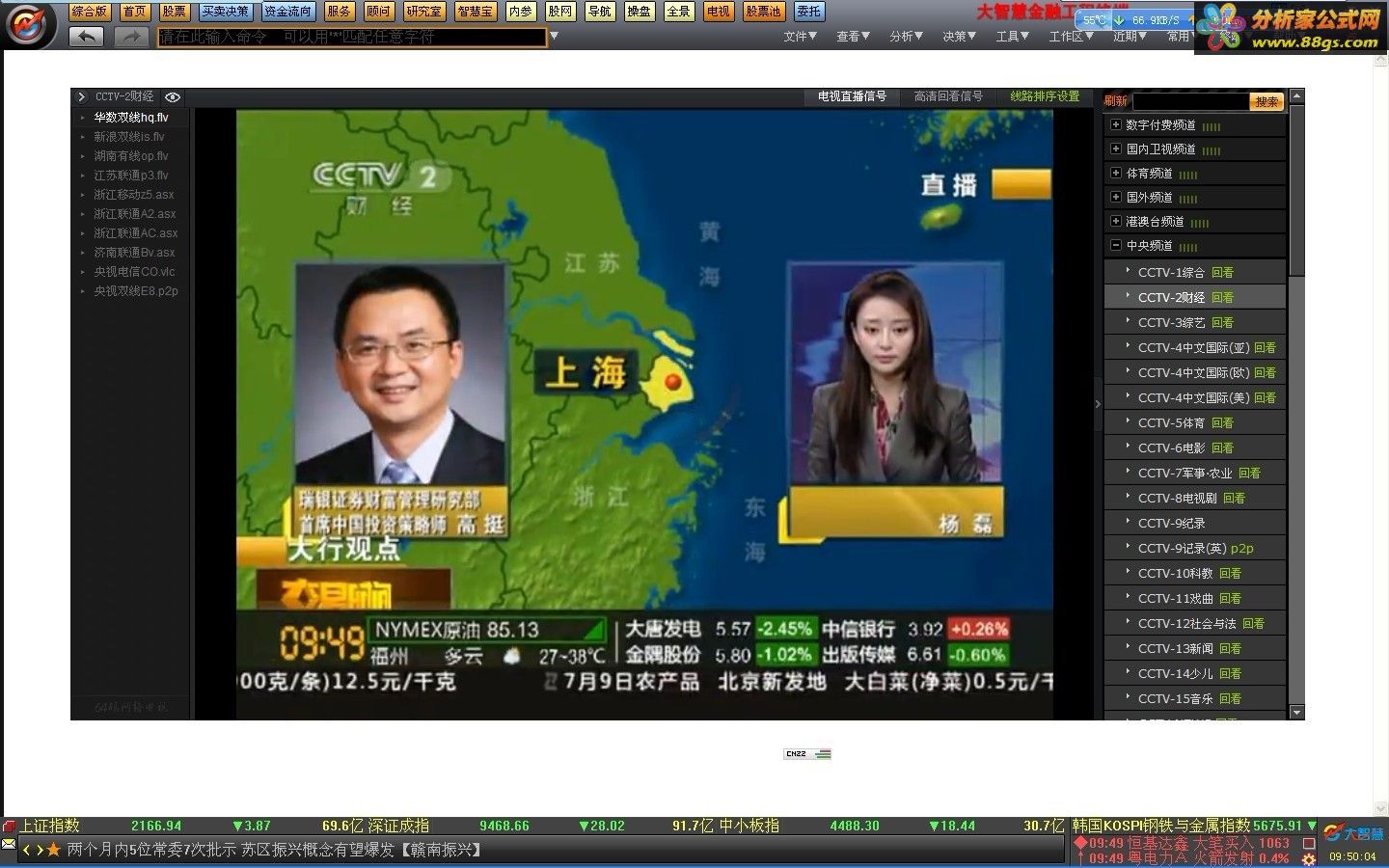Open the 买卖决策 toolbar button
This screenshot has height=868, width=1389.
(226, 12)
